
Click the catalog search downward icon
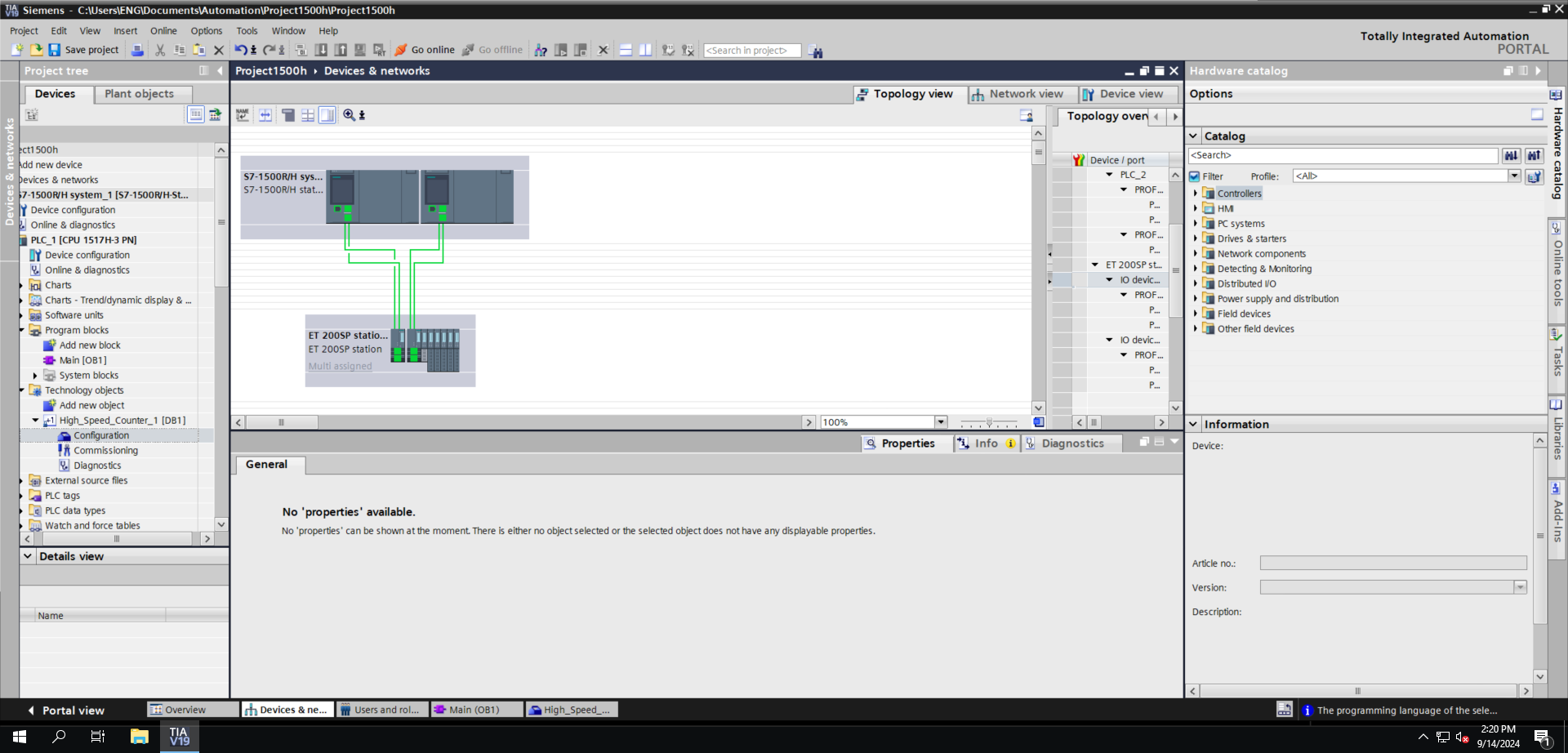click(x=1511, y=155)
